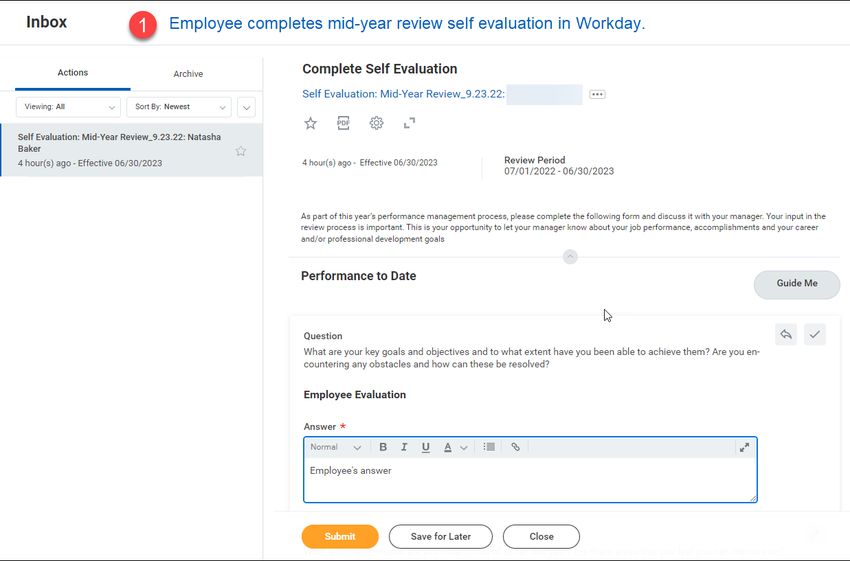Click the undo arrow on the question card

coord(785,334)
